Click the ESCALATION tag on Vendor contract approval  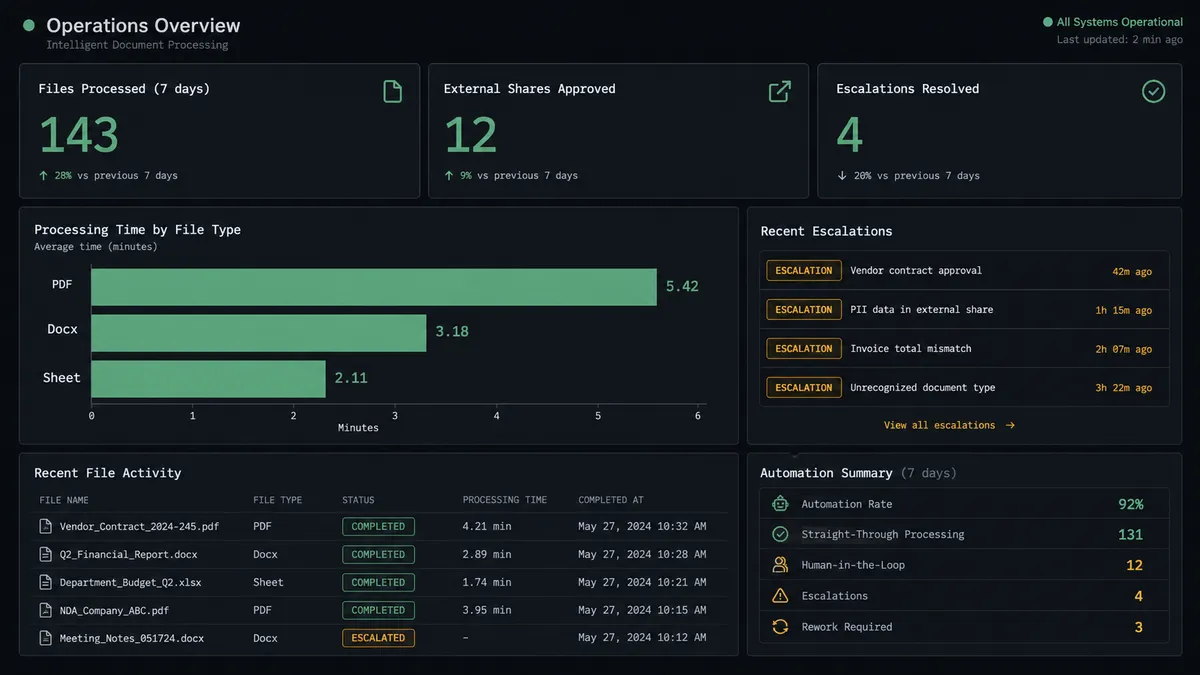[x=804, y=270]
